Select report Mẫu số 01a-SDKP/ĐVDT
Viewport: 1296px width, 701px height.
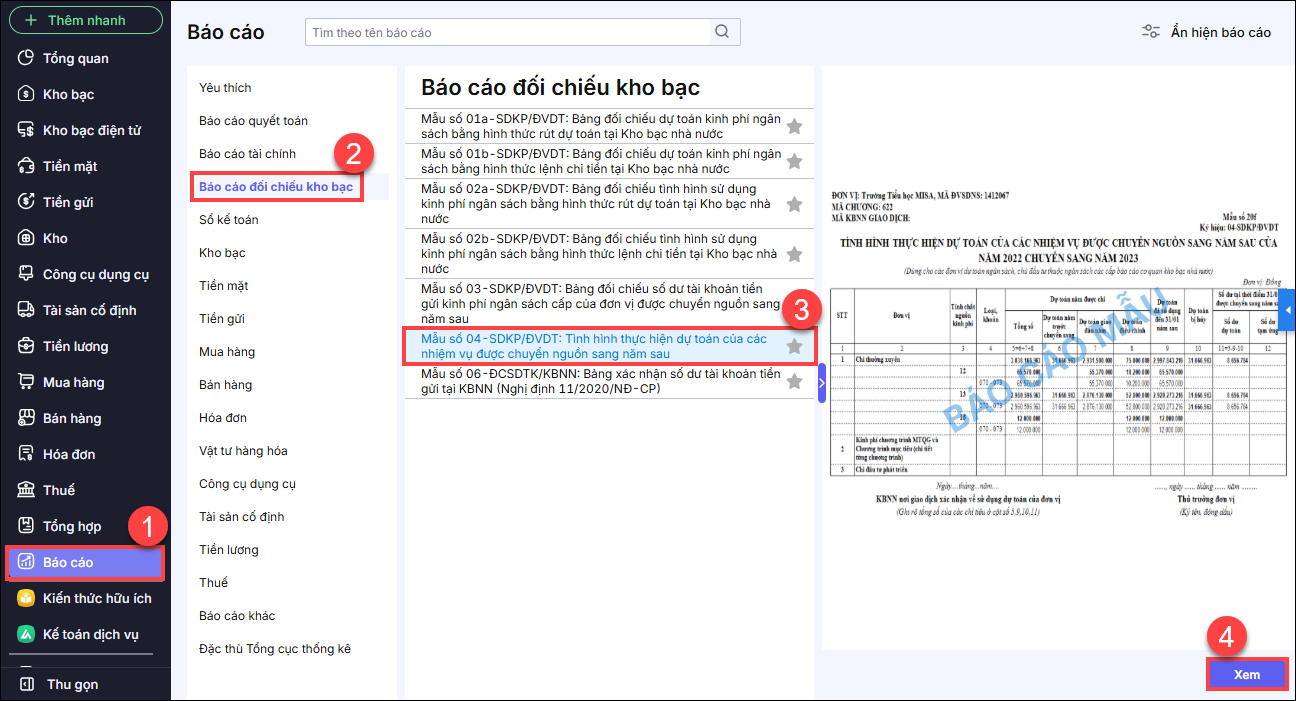tap(610, 126)
